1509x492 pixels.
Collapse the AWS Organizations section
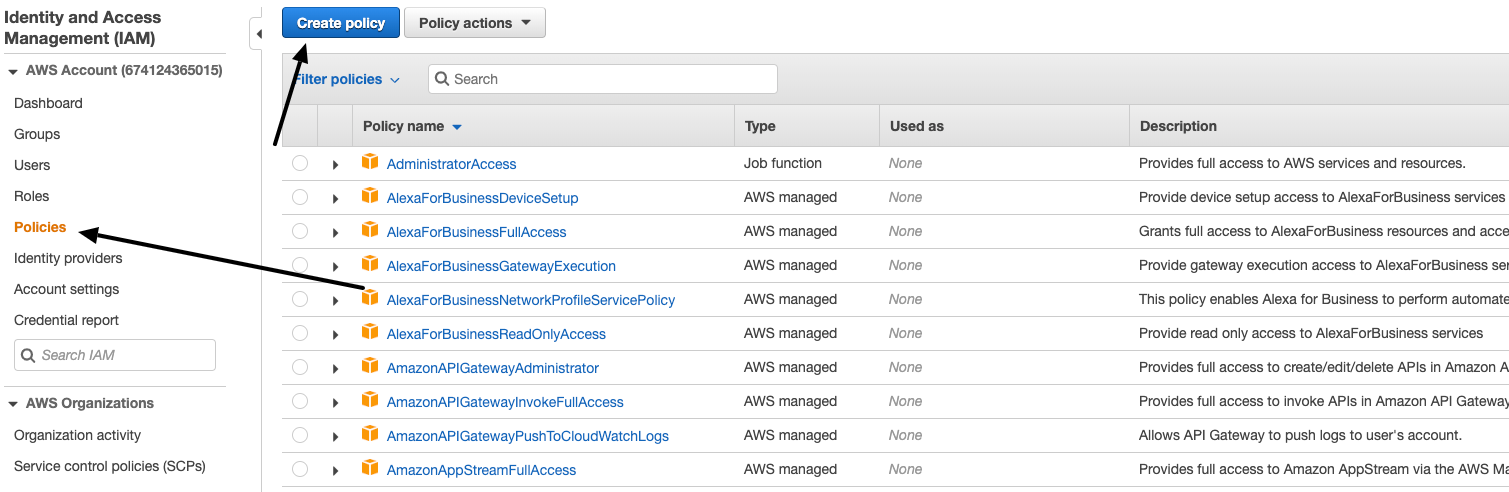[x=14, y=403]
